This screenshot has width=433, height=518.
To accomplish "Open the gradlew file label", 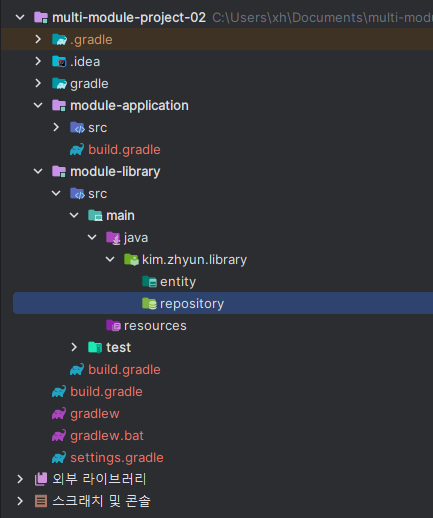I will coord(95,414).
